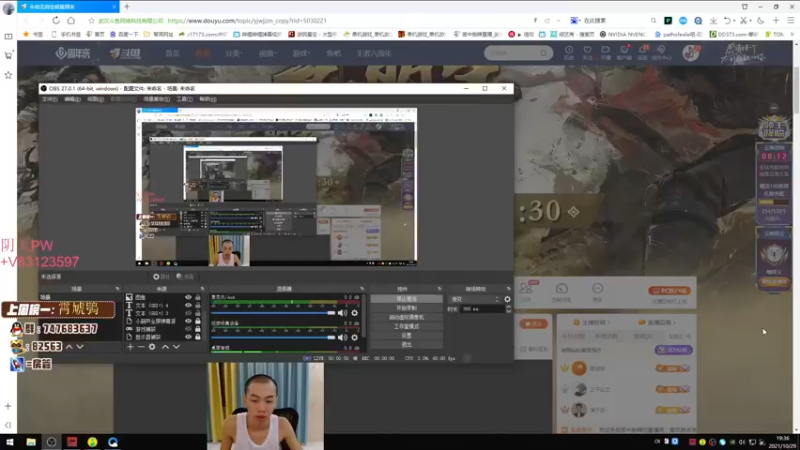This screenshot has width=800, height=450.
Task: Open File Explorer from the taskbar
Action: click(x=31, y=442)
